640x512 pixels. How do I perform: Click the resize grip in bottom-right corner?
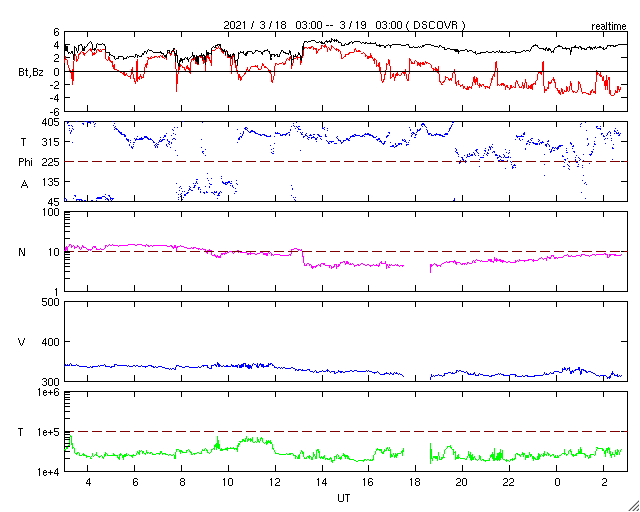tap(634, 505)
